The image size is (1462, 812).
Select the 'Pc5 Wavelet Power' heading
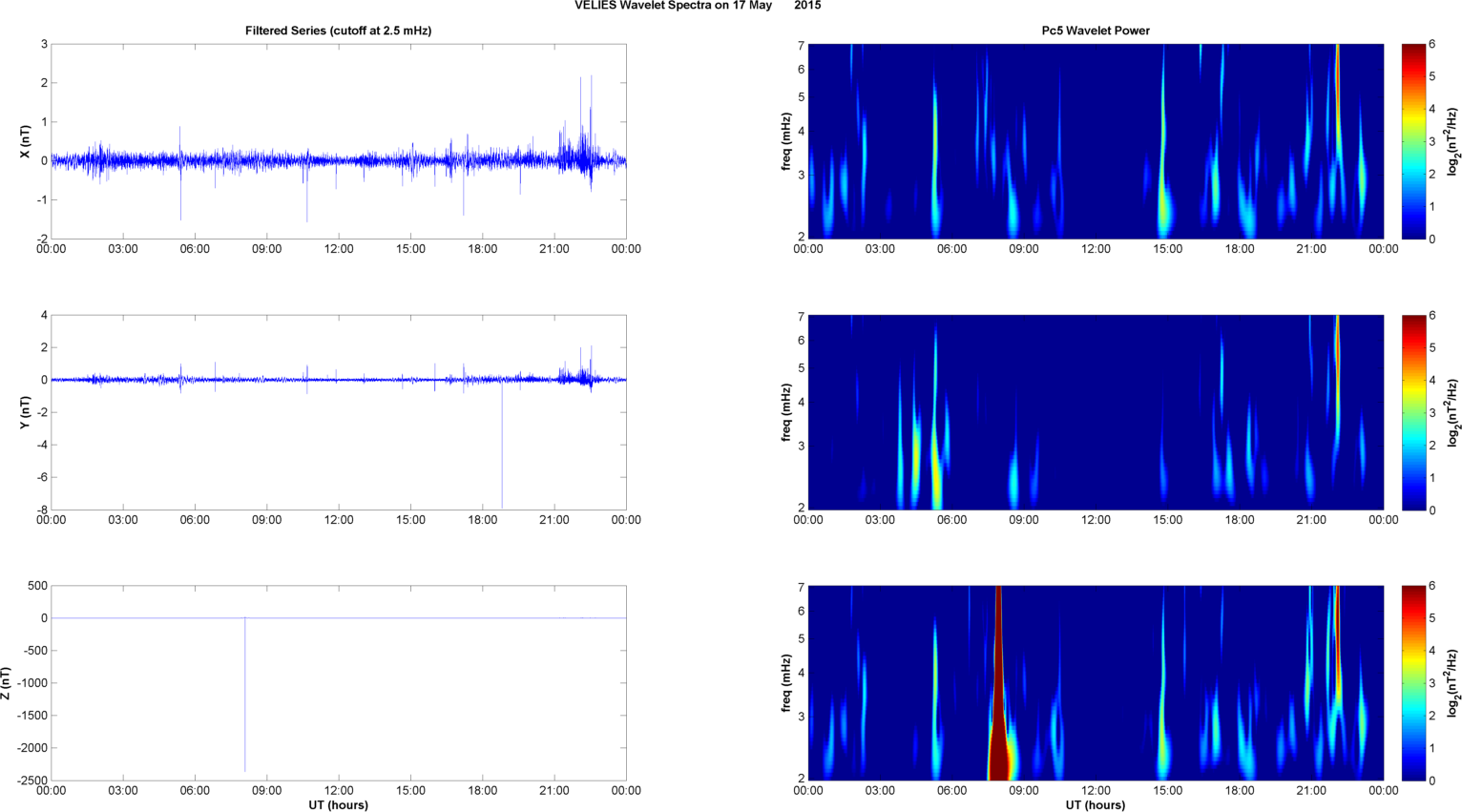[x=1096, y=31]
